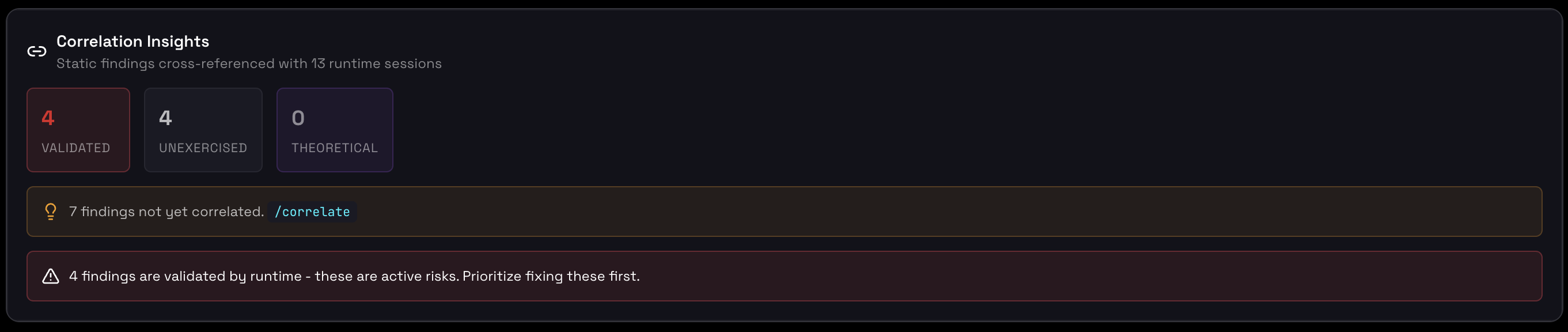The height and width of the screenshot is (332, 1568).
Task: Click the number 4 above Unexercised
Action: tap(165, 118)
